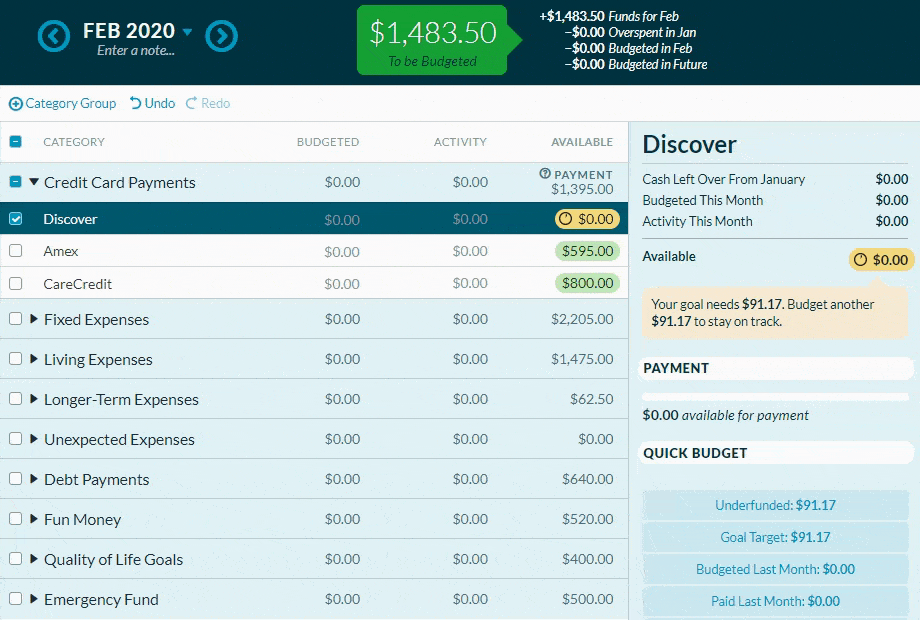920x620 pixels.
Task: Click CareCredit's budgeted $0.00 cell
Action: pos(342,284)
